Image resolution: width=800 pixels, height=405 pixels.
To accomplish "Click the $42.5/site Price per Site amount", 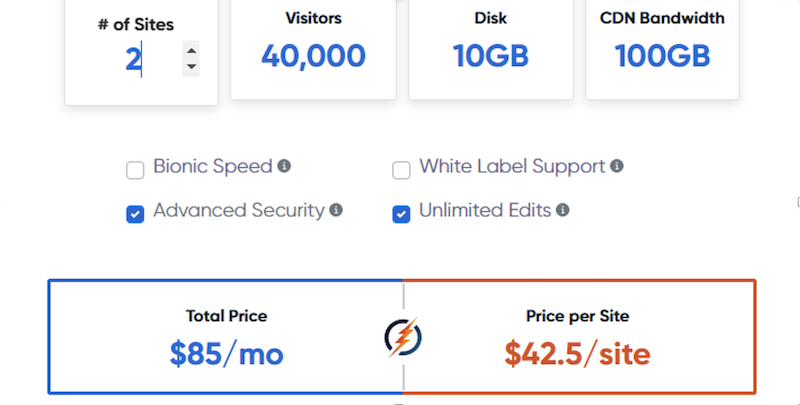I will 578,353.
